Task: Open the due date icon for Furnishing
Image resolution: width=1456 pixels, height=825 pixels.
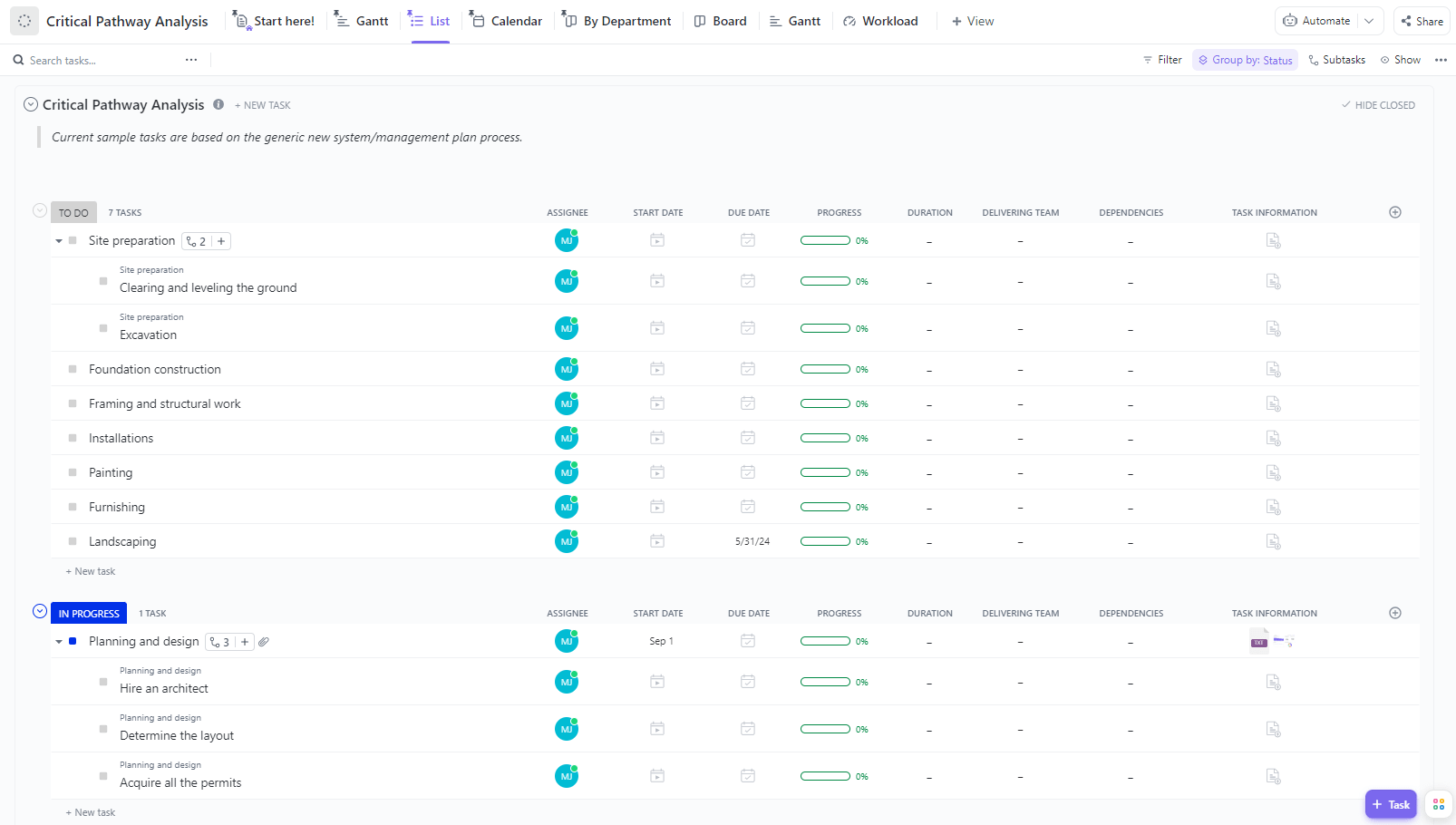Action: click(748, 507)
